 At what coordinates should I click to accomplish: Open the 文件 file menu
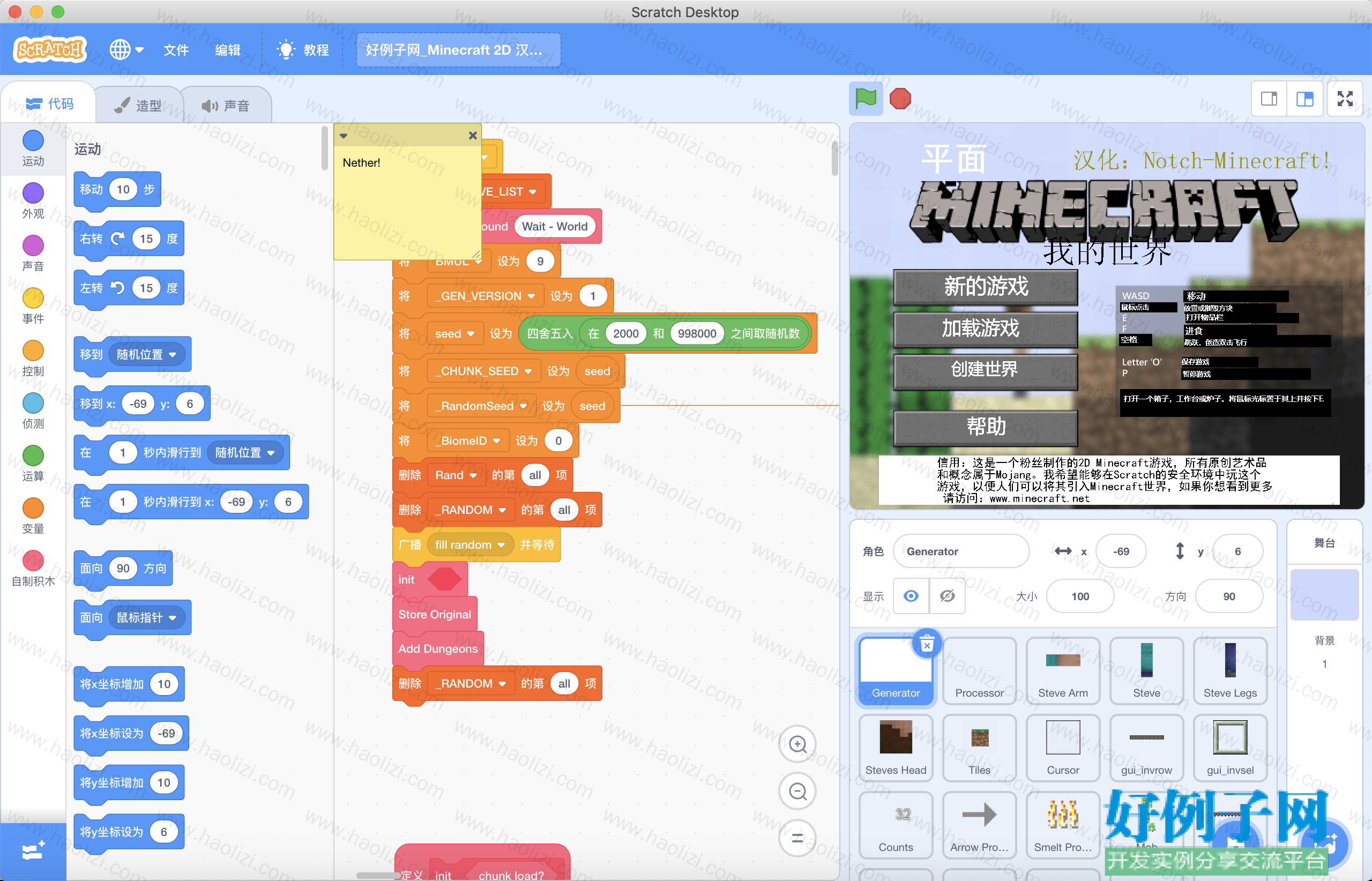176,50
